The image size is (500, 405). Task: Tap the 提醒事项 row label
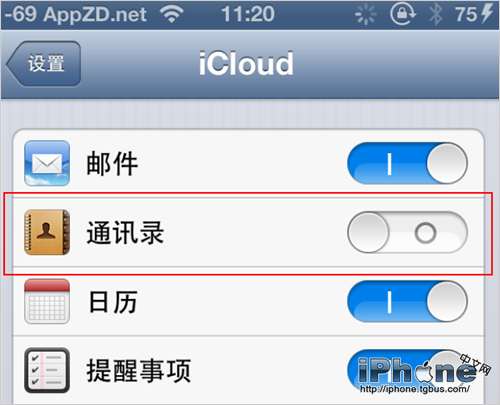(138, 370)
